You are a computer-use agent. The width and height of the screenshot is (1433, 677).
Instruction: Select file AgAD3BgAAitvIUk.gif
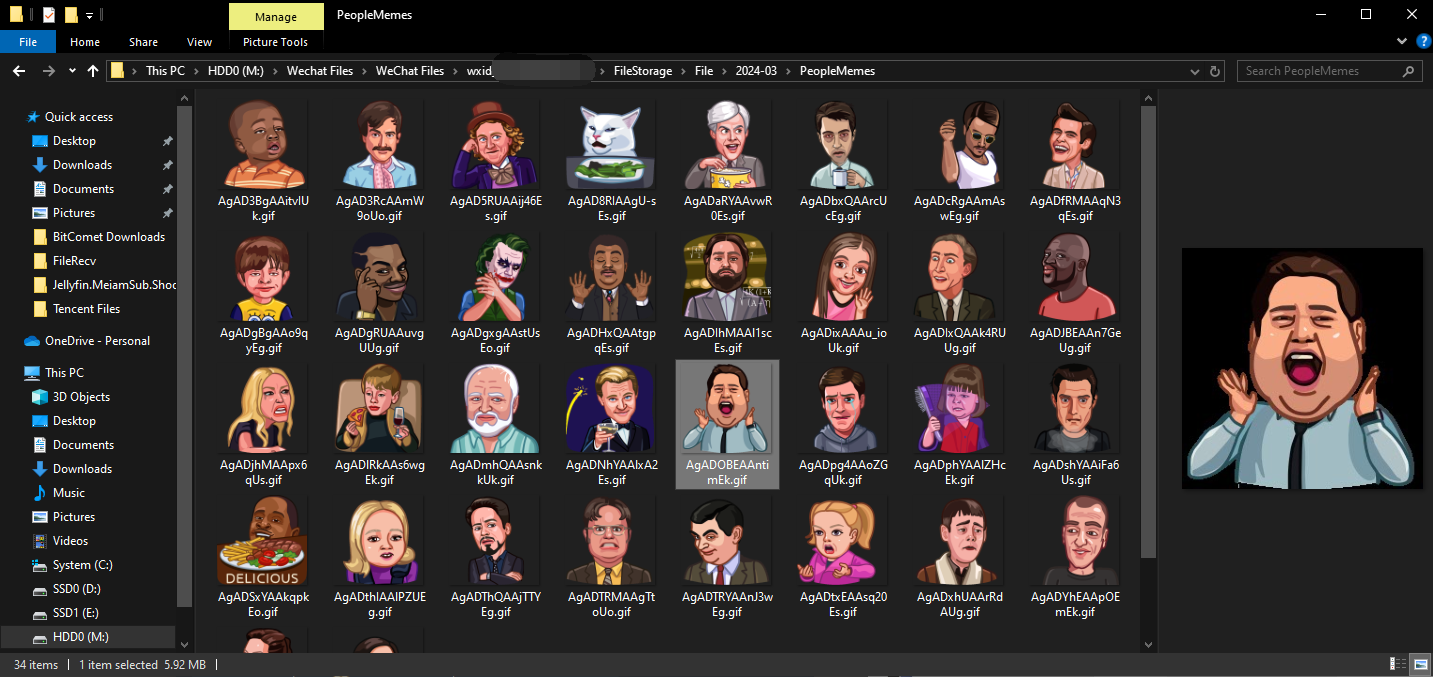coord(263,160)
